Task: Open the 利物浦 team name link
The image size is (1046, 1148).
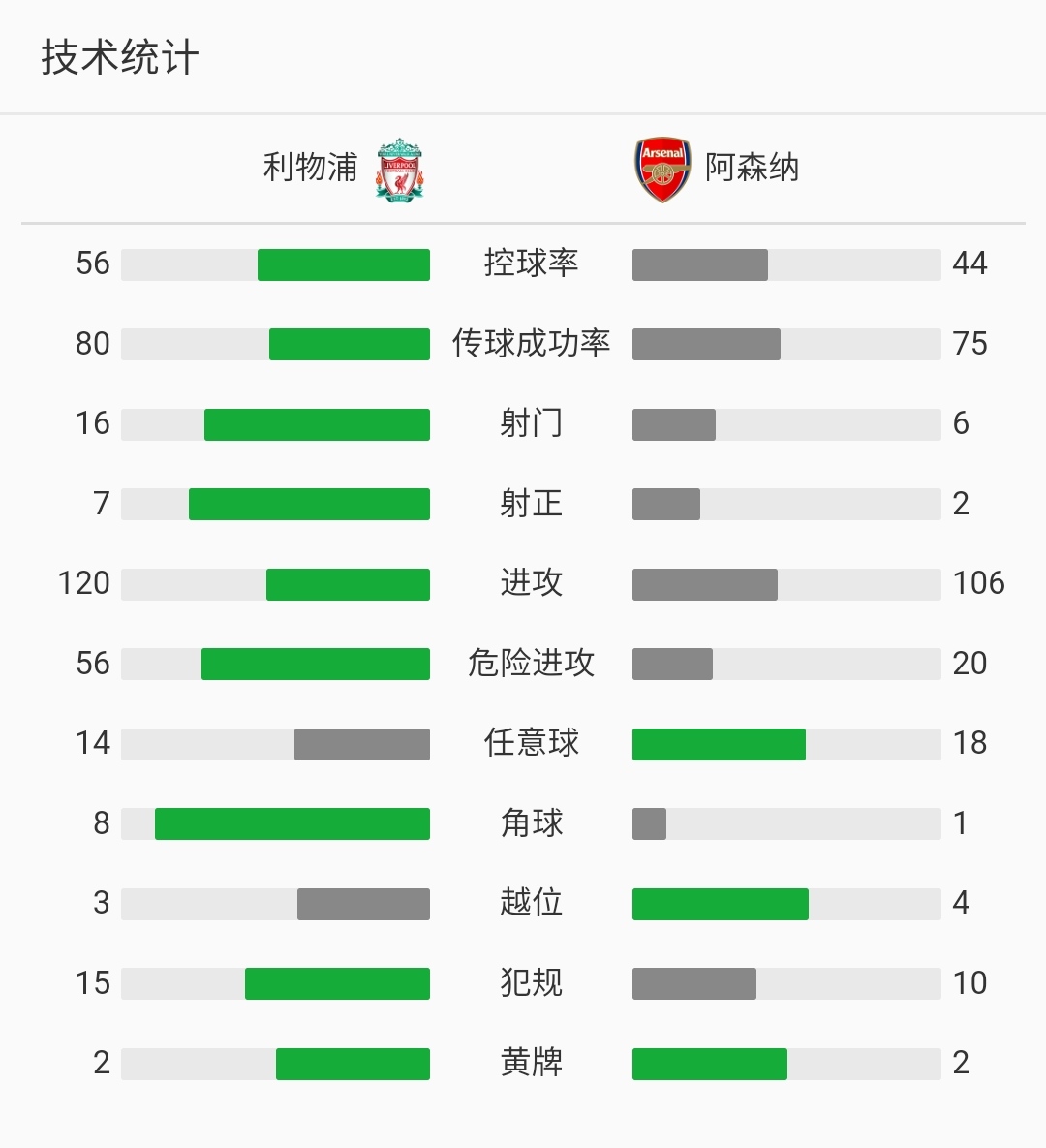Action: pos(310,168)
